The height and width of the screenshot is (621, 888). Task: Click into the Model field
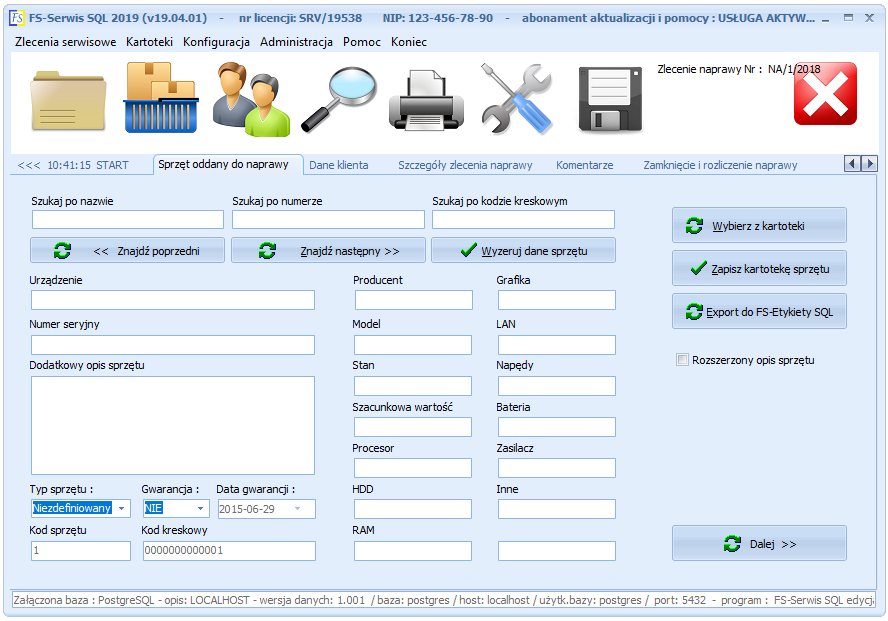click(x=413, y=345)
